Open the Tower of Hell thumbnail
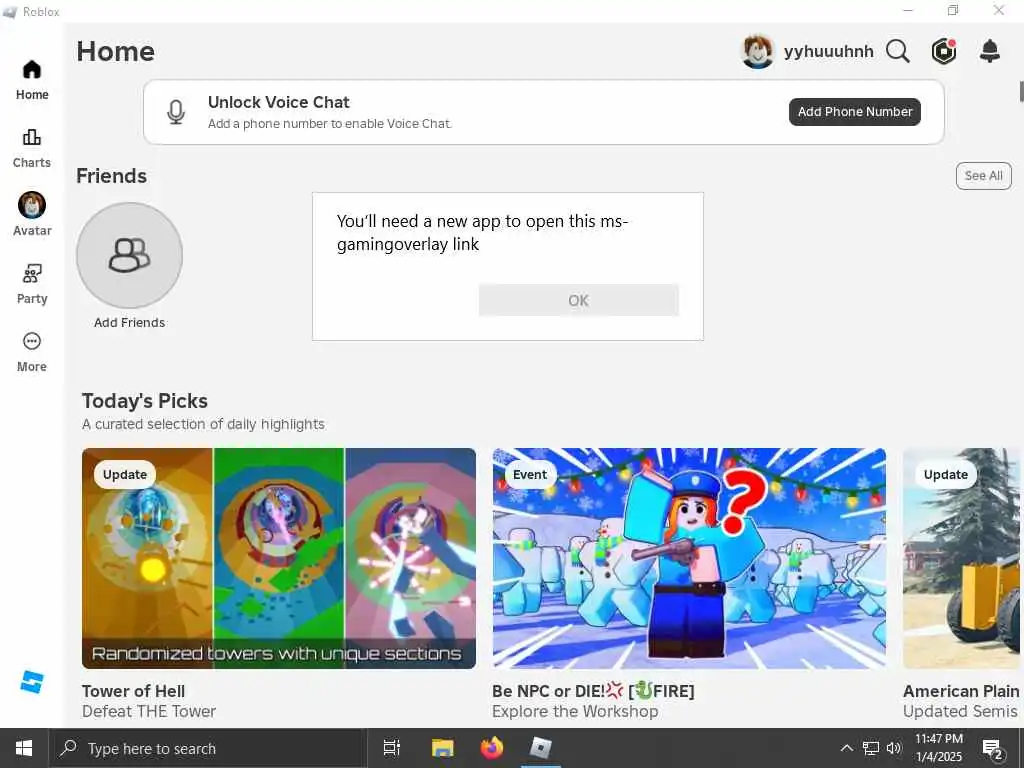The height and width of the screenshot is (768, 1024). click(x=279, y=558)
